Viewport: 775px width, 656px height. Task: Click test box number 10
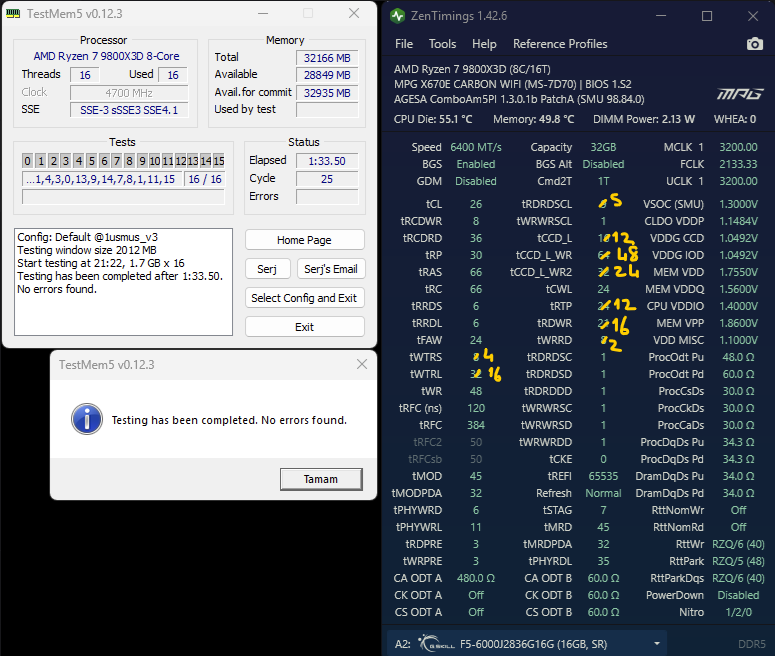[x=155, y=161]
